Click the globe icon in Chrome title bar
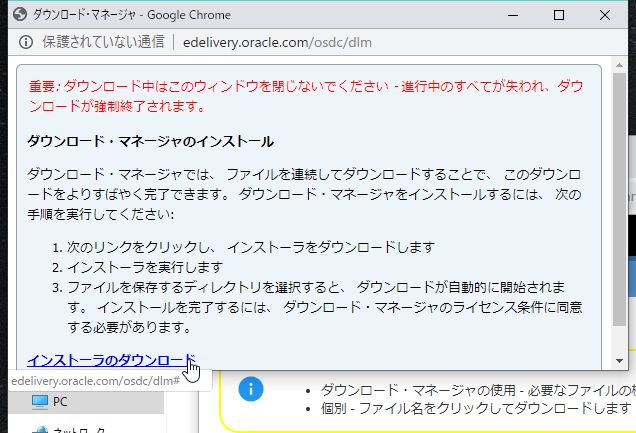This screenshot has height=433, width=636. tap(20, 15)
